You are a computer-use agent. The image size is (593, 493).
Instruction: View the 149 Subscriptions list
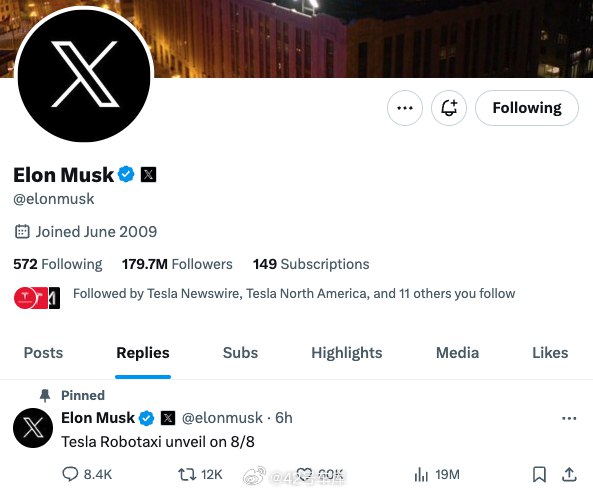point(311,264)
